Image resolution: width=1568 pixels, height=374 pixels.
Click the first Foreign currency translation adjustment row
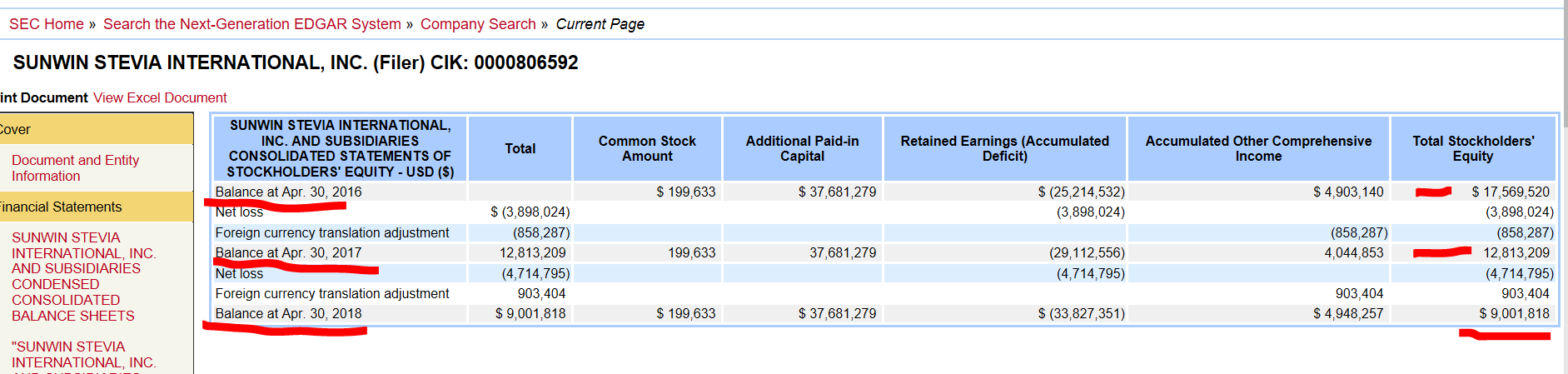(x=331, y=232)
